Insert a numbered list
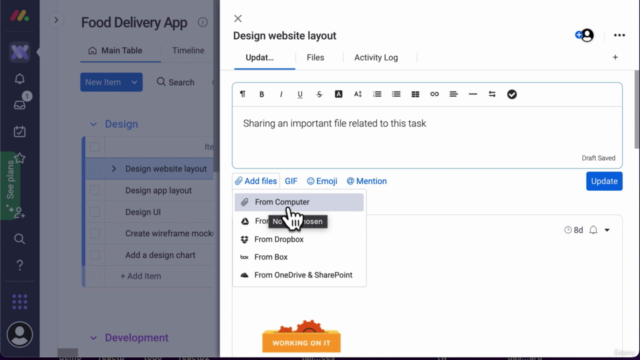The image size is (640, 360). pos(377,94)
